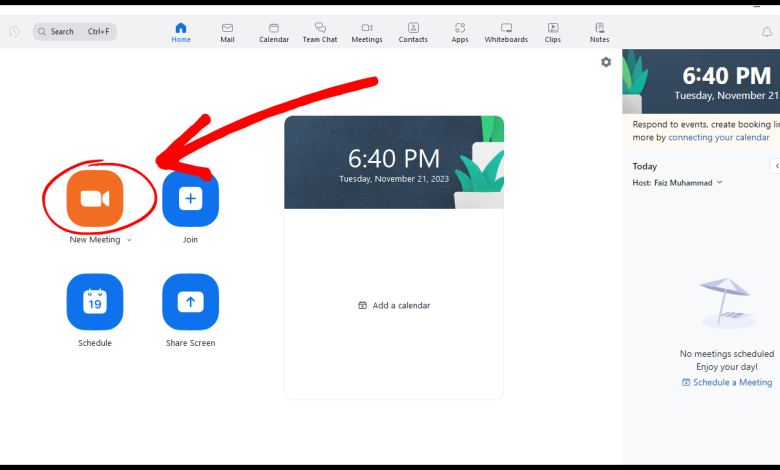Open the Whiteboards tab
The image size is (780, 470).
(x=506, y=32)
